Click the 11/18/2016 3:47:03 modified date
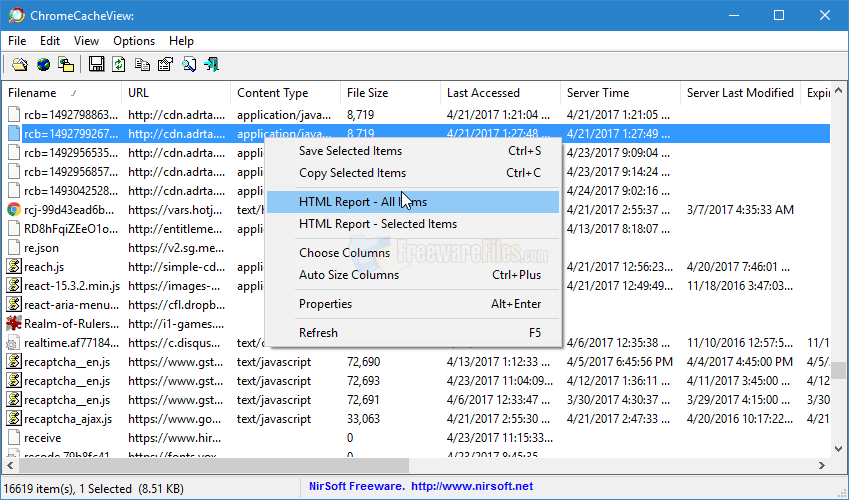The image size is (849, 500). click(740, 286)
